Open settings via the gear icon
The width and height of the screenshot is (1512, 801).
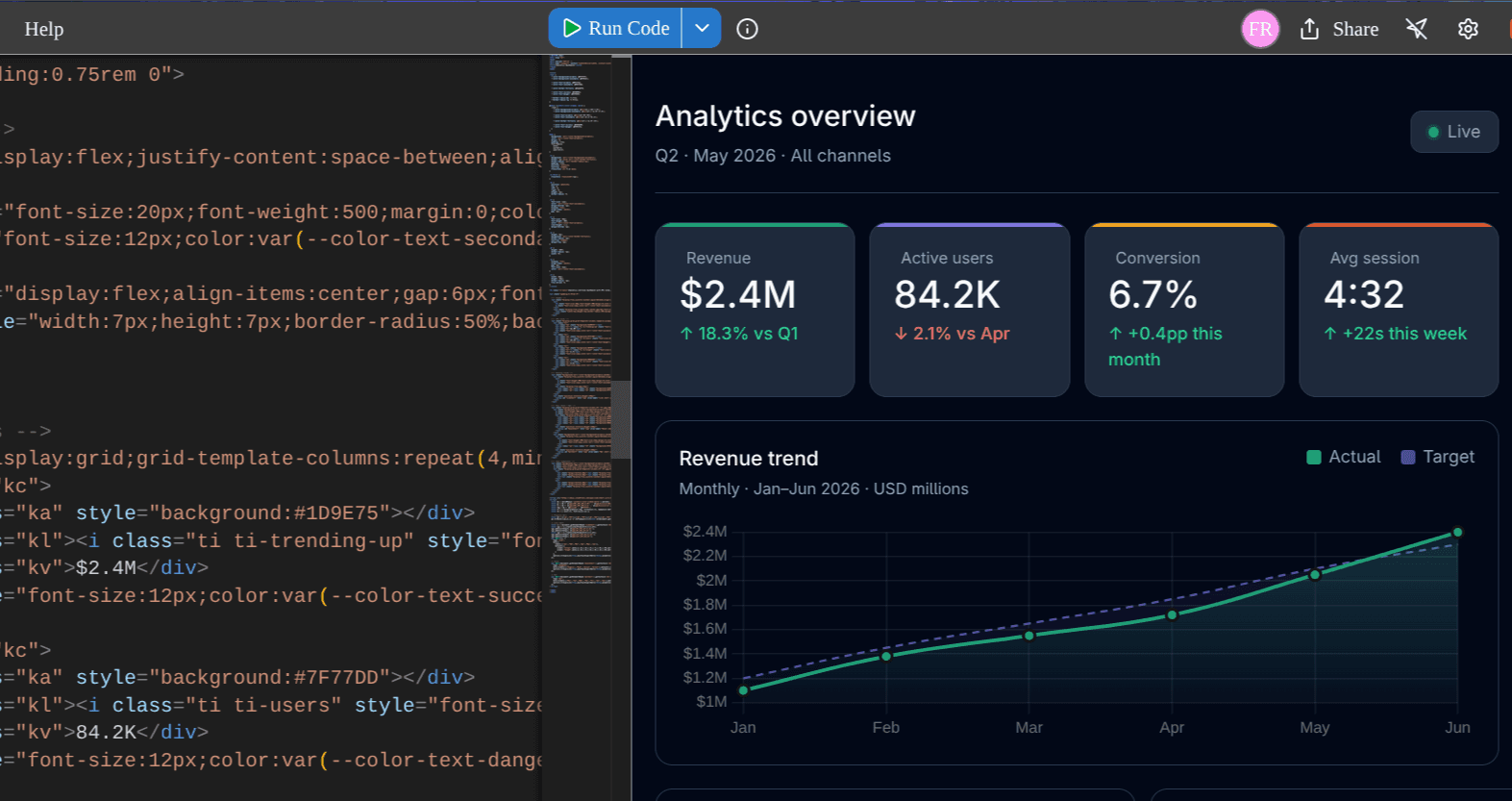1468,29
